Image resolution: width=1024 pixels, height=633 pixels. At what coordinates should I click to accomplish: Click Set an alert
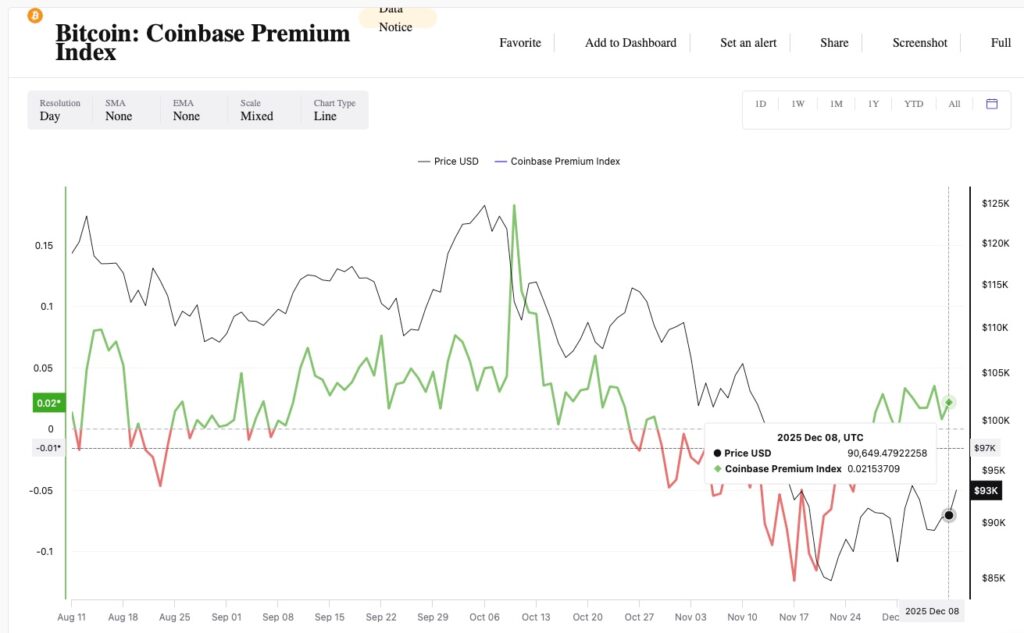(748, 43)
